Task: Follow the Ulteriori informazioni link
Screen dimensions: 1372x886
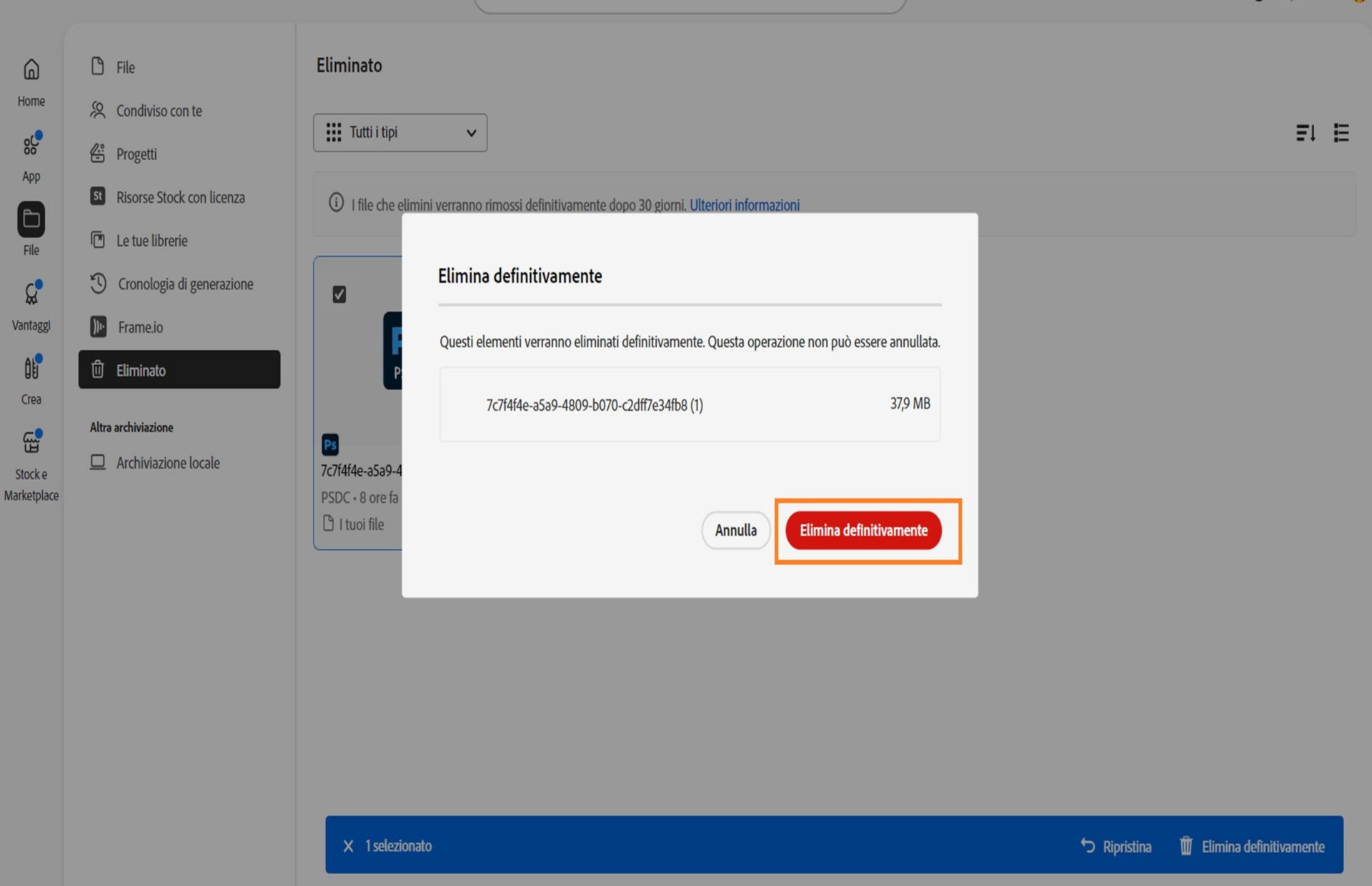Action: pyautogui.click(x=745, y=205)
